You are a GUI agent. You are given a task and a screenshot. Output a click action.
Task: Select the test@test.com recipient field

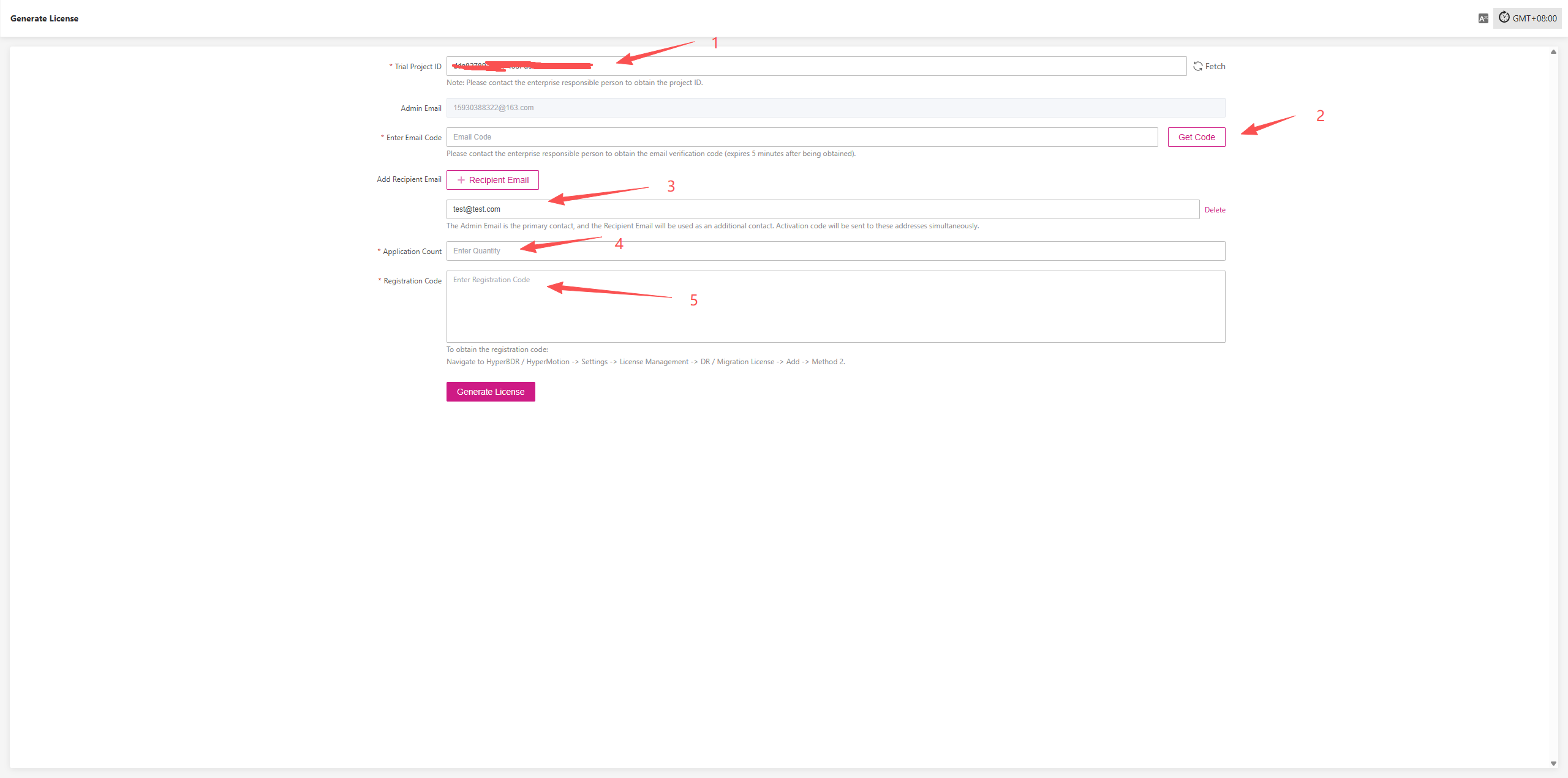tap(822, 209)
